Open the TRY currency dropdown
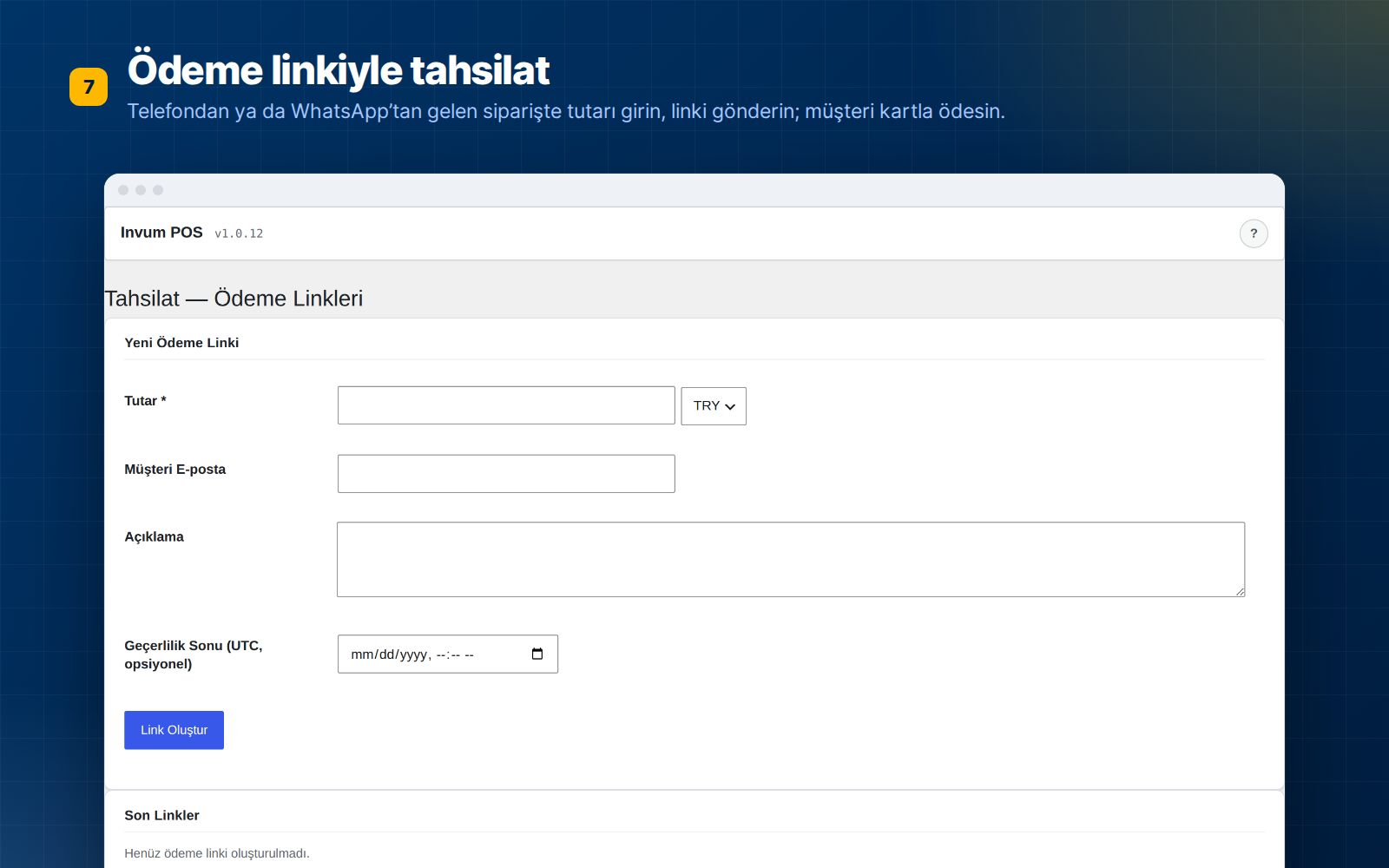 [714, 406]
